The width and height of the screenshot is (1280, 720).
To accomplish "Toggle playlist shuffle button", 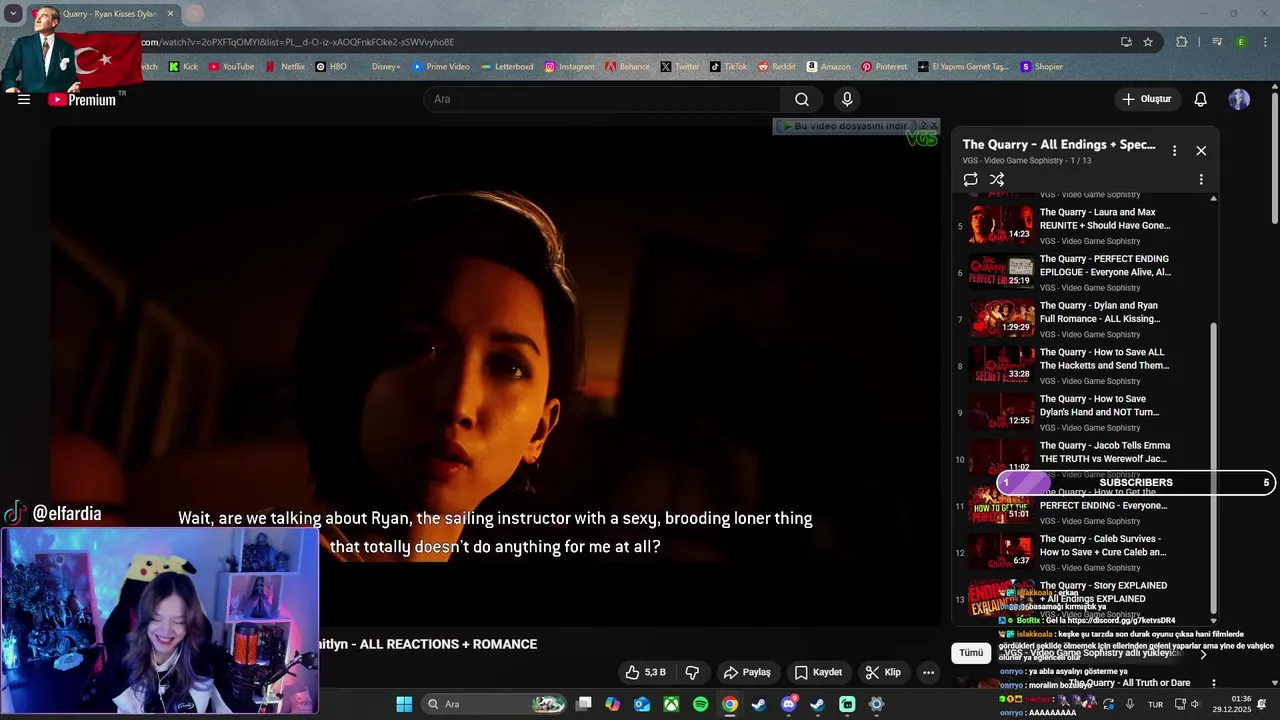I will [997, 180].
